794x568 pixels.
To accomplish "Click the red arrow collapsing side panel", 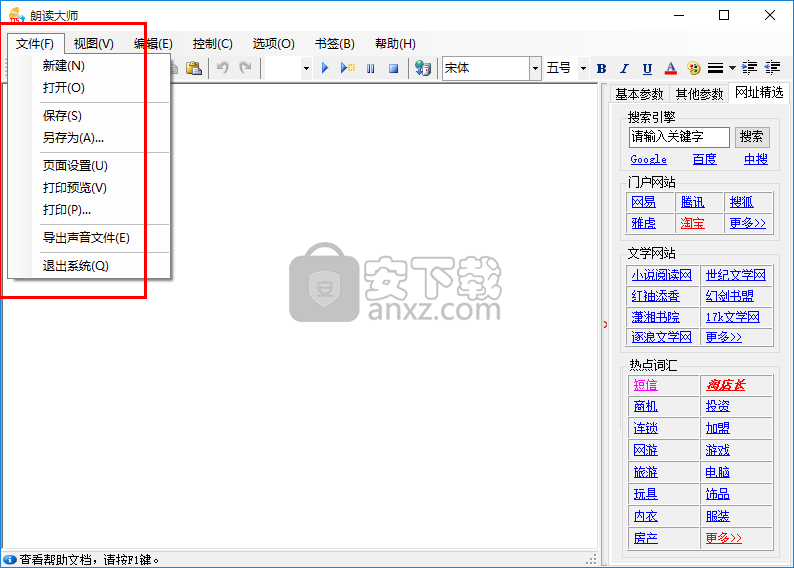I will (605, 324).
